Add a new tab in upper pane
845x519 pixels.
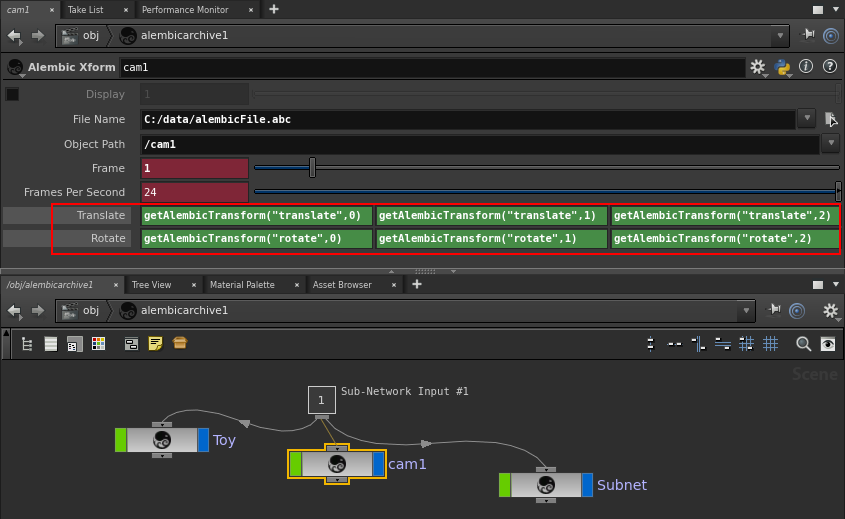(274, 9)
